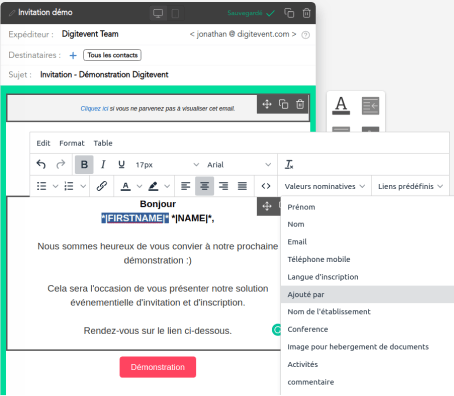
Task: Align text center
Action: pyautogui.click(x=204, y=186)
